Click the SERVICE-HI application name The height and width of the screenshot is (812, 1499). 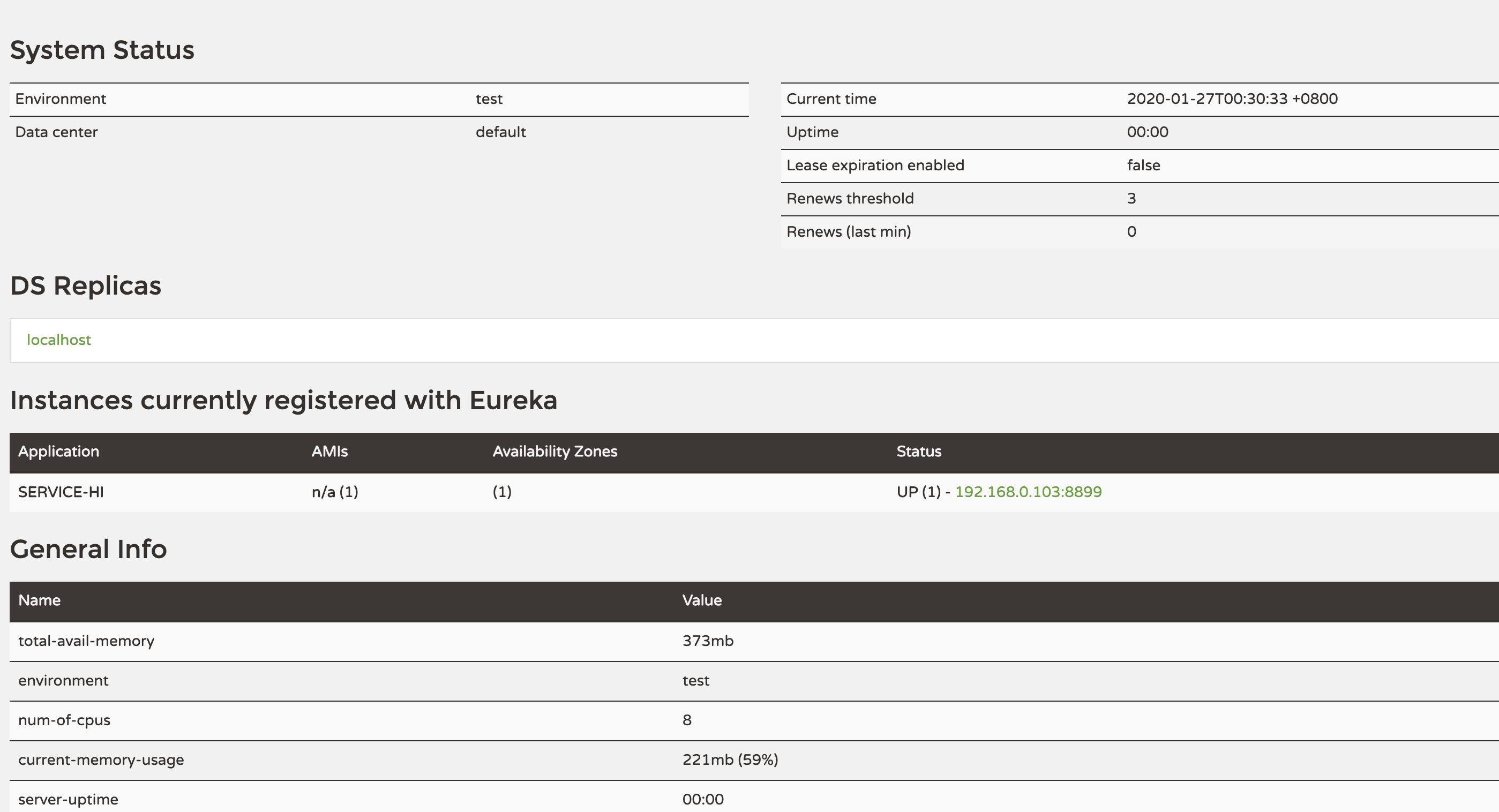(x=61, y=492)
